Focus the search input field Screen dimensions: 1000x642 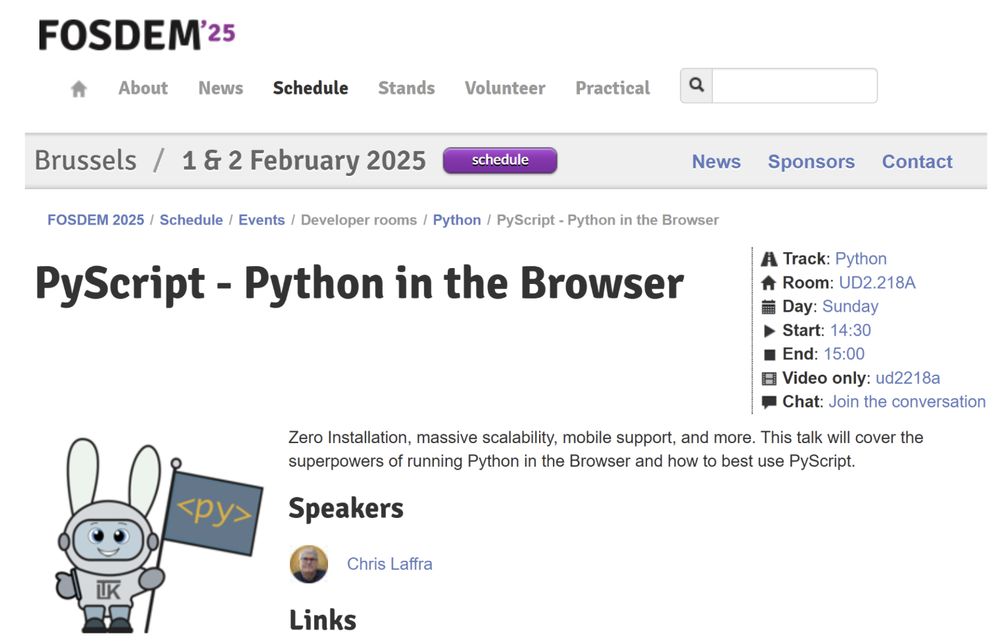pos(795,85)
